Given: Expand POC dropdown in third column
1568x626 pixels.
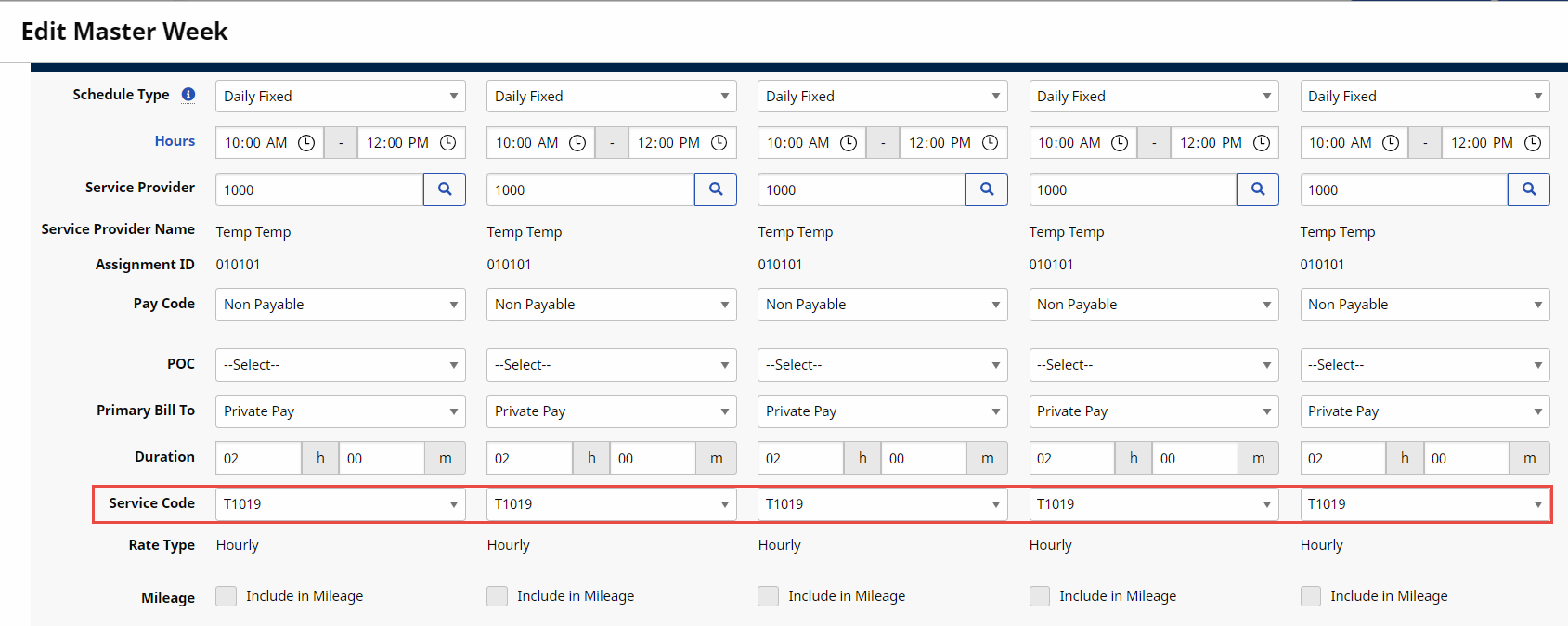Looking at the screenshot, I should tap(882, 365).
